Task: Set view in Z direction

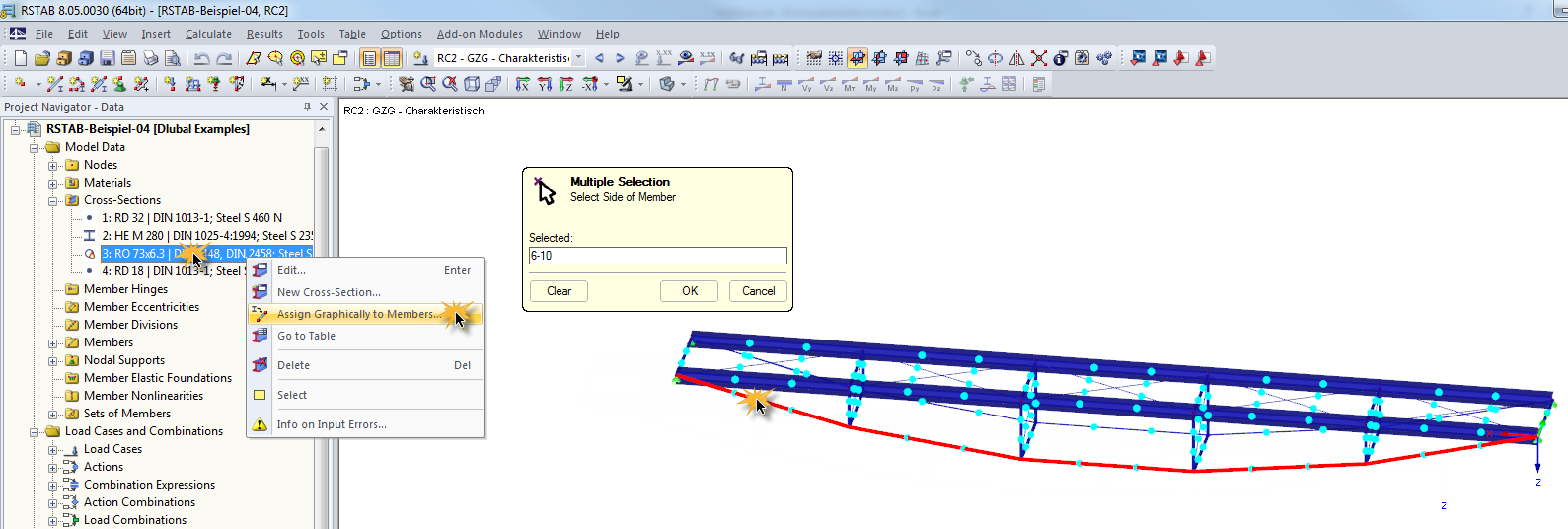Action: [566, 84]
